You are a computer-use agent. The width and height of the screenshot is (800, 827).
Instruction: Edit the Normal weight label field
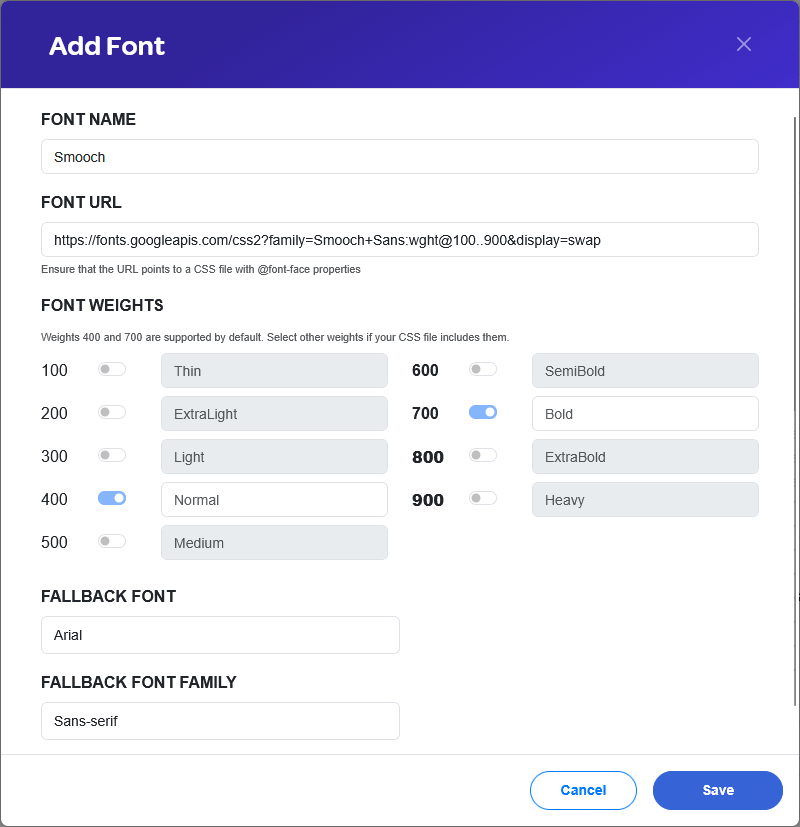274,499
